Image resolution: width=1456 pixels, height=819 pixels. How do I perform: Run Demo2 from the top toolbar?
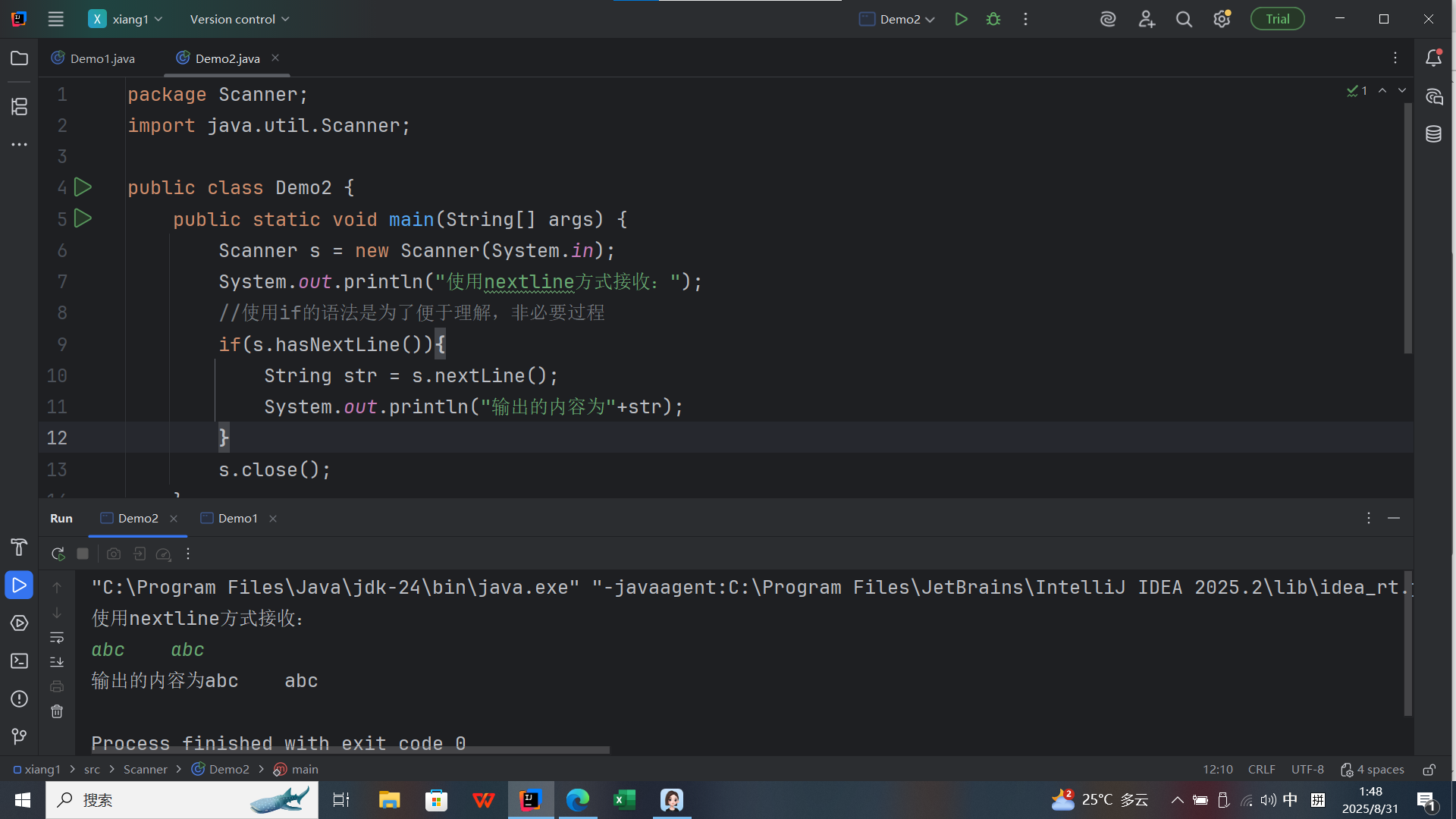pyautogui.click(x=961, y=19)
